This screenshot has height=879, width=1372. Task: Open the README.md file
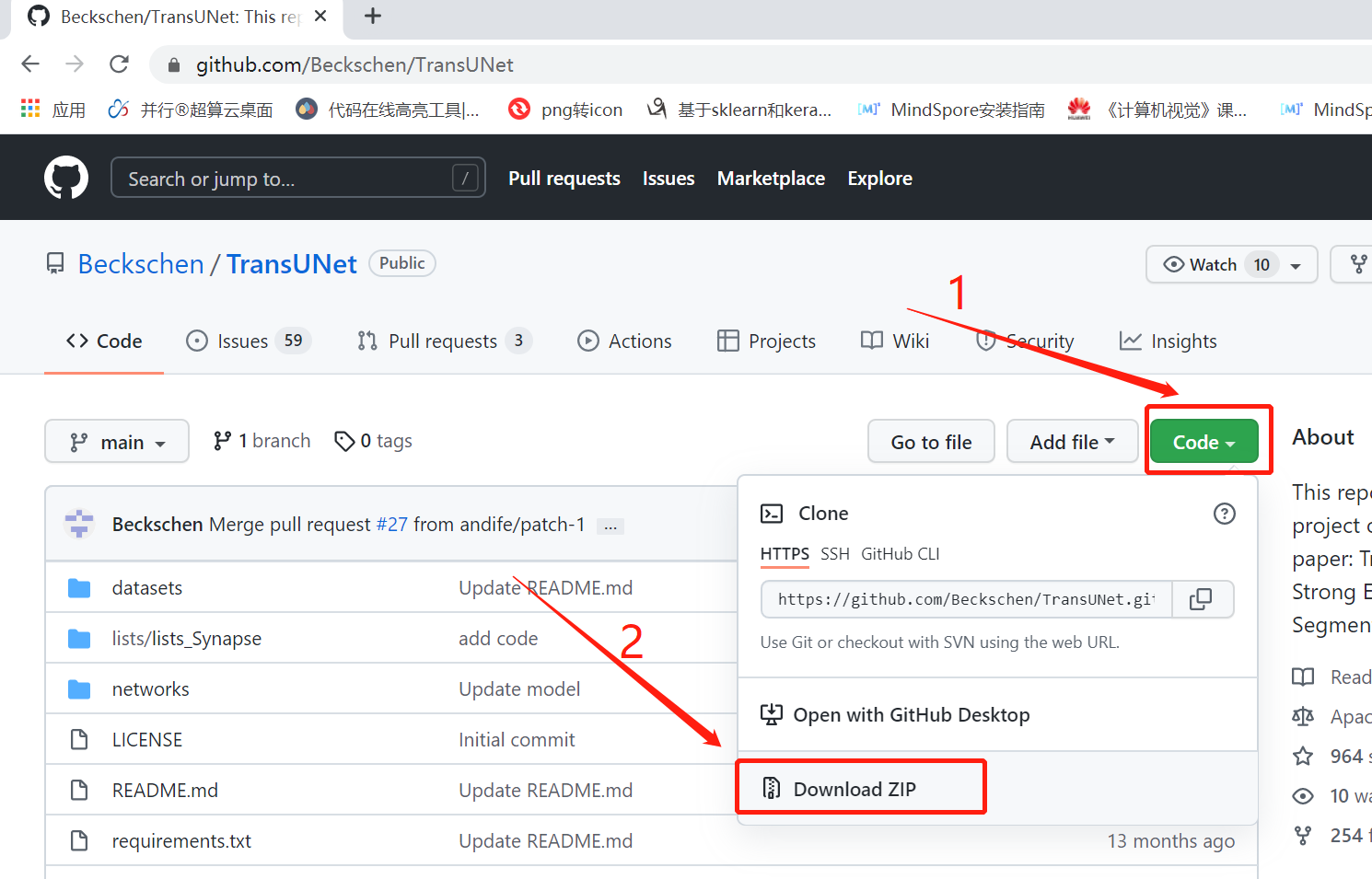click(165, 791)
